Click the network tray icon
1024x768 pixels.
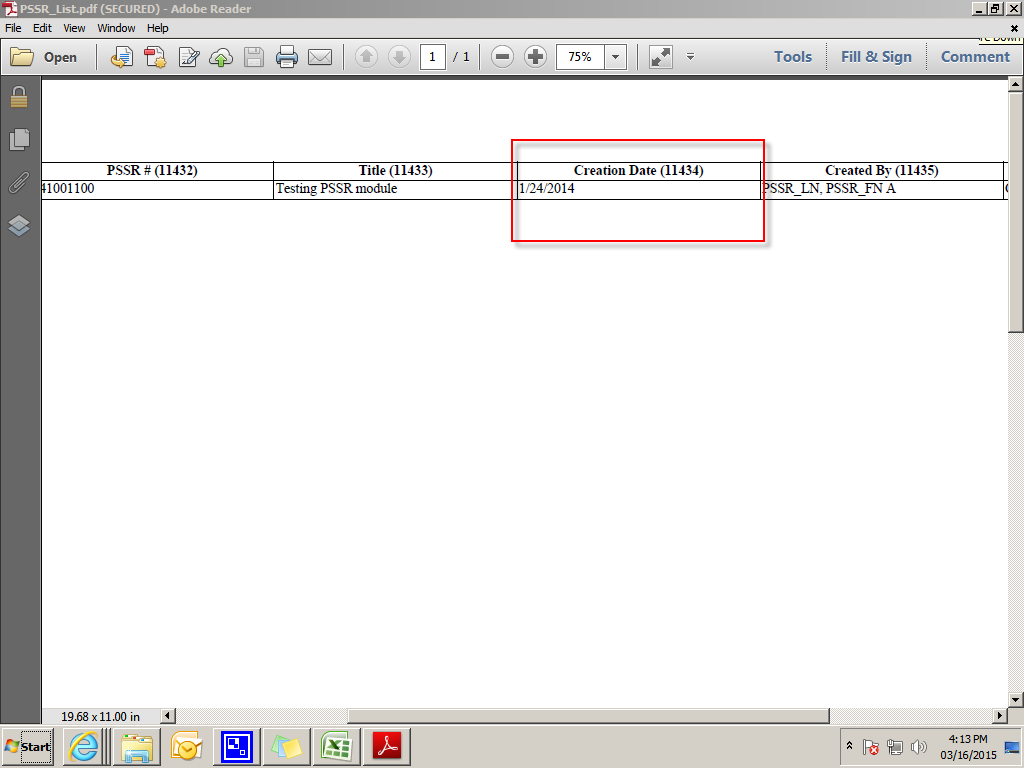click(x=895, y=746)
